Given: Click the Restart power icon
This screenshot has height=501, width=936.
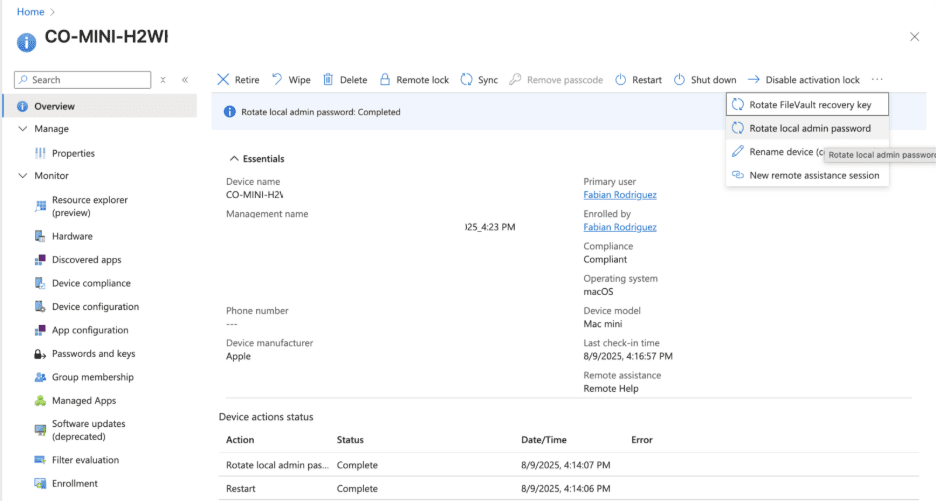Looking at the screenshot, I should coord(620,80).
